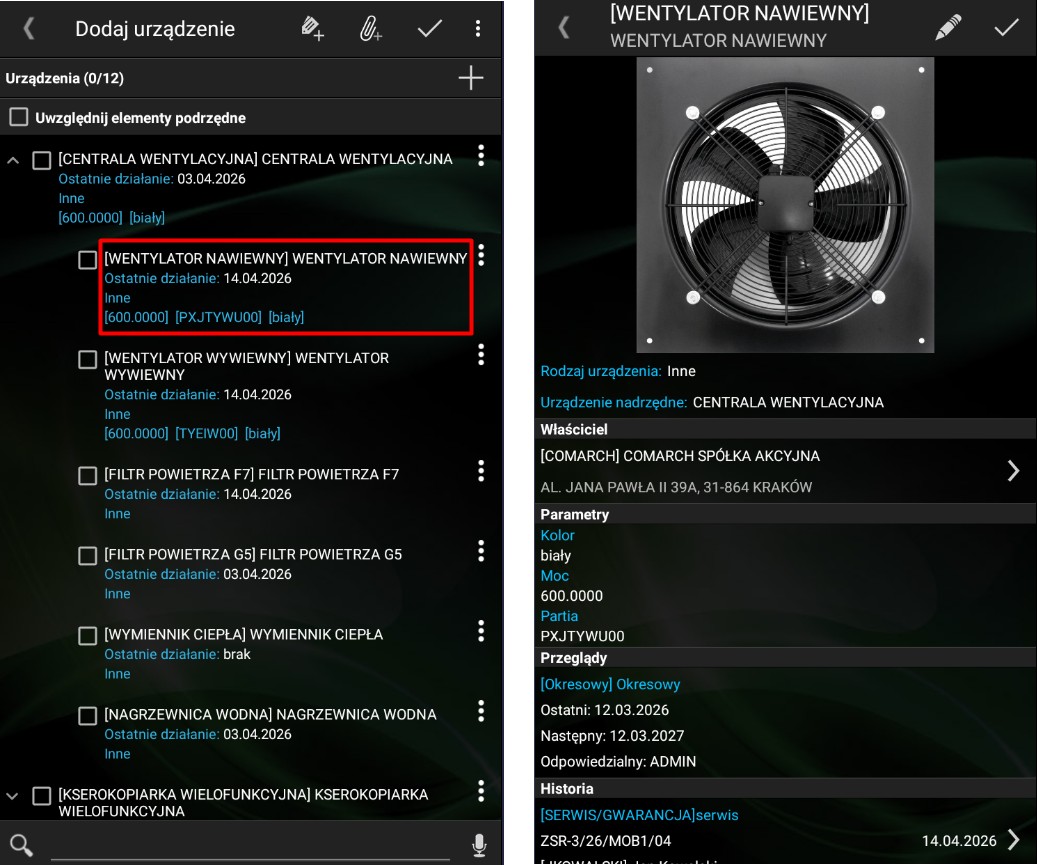Click the add note pencil icon in header
Viewport: 1037px width, 865px height.
click(x=313, y=29)
